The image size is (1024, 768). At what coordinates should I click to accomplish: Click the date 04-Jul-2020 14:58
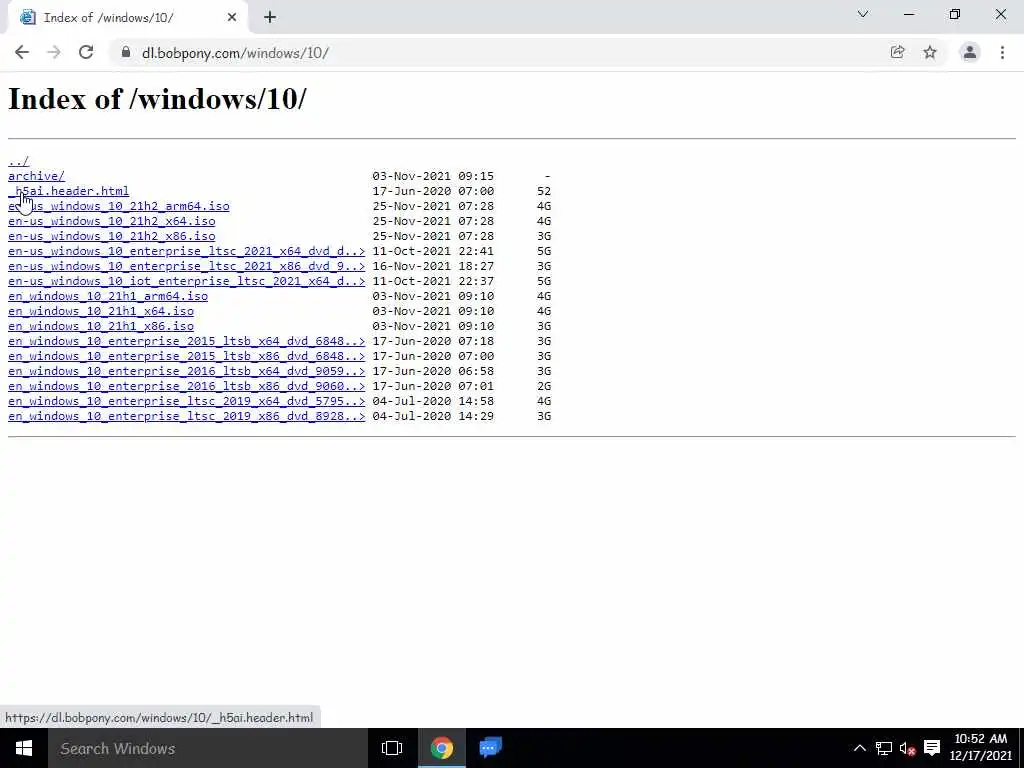pos(433,401)
